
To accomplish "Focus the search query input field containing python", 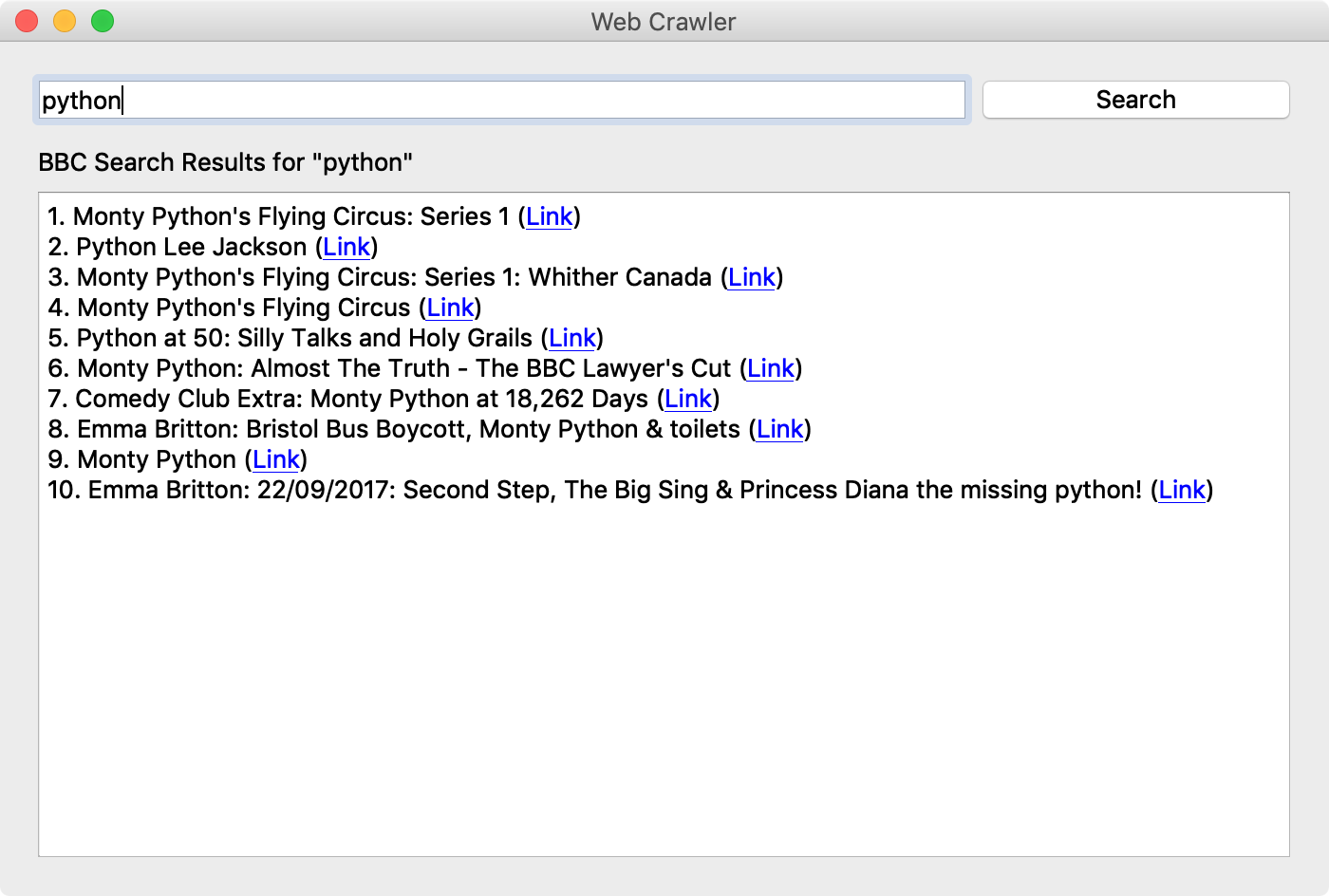I will (502, 100).
